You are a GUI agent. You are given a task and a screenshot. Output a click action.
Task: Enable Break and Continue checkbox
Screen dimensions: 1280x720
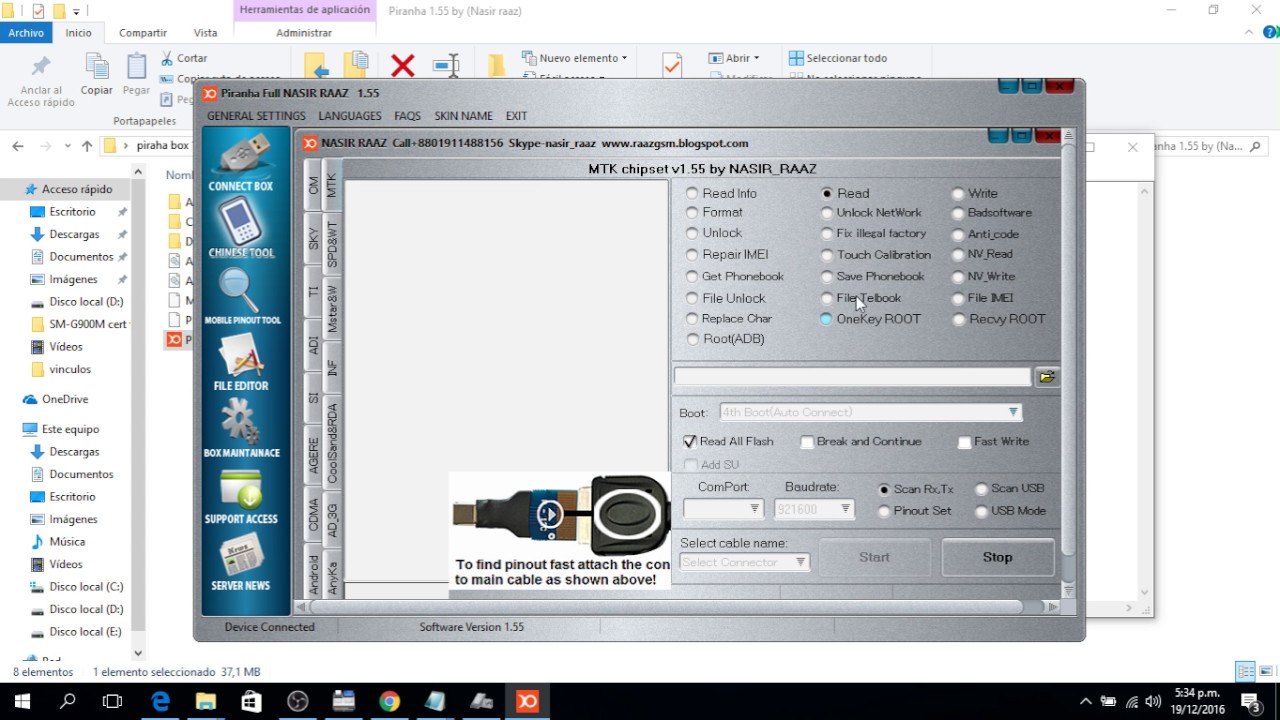[x=807, y=442]
